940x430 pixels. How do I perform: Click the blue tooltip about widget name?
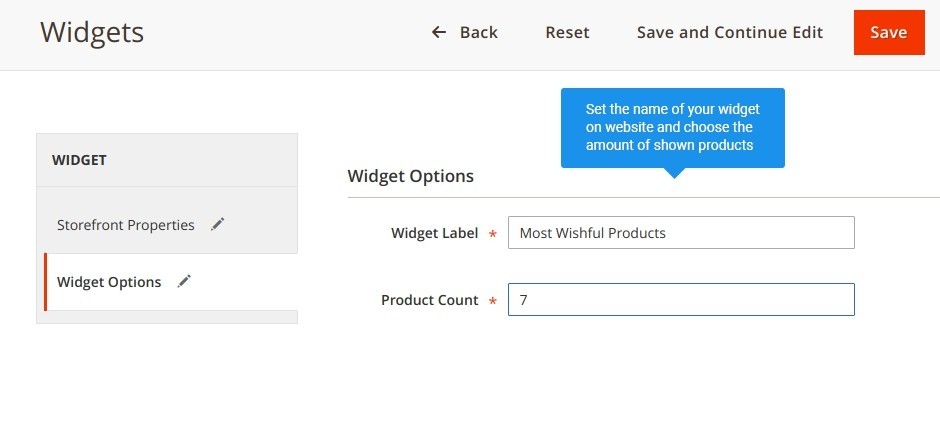tap(673, 128)
